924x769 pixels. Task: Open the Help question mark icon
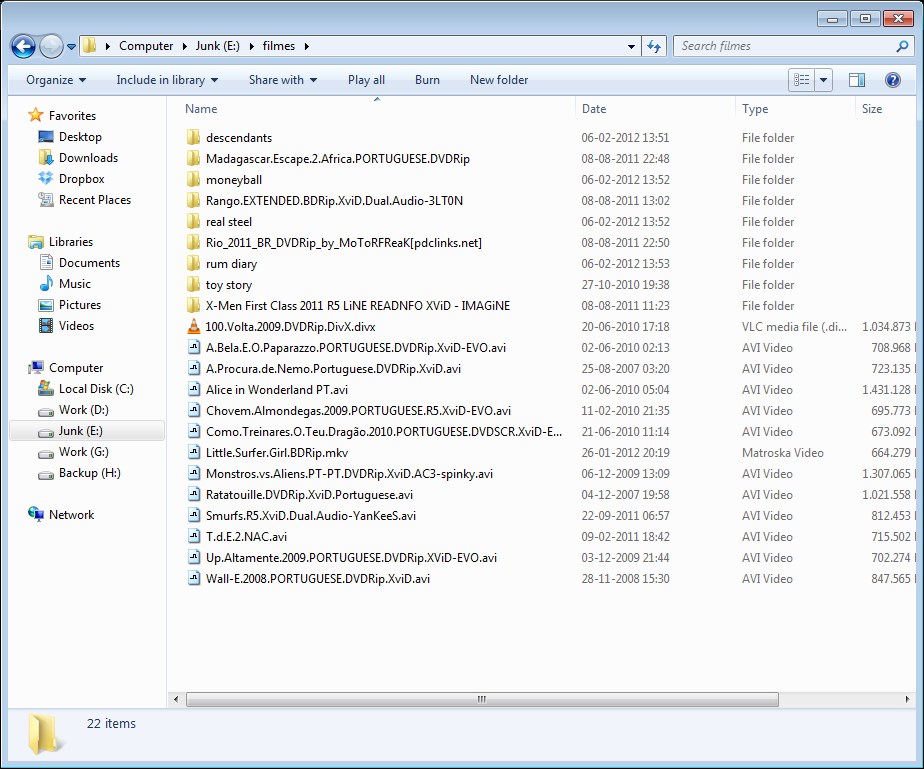(x=893, y=80)
